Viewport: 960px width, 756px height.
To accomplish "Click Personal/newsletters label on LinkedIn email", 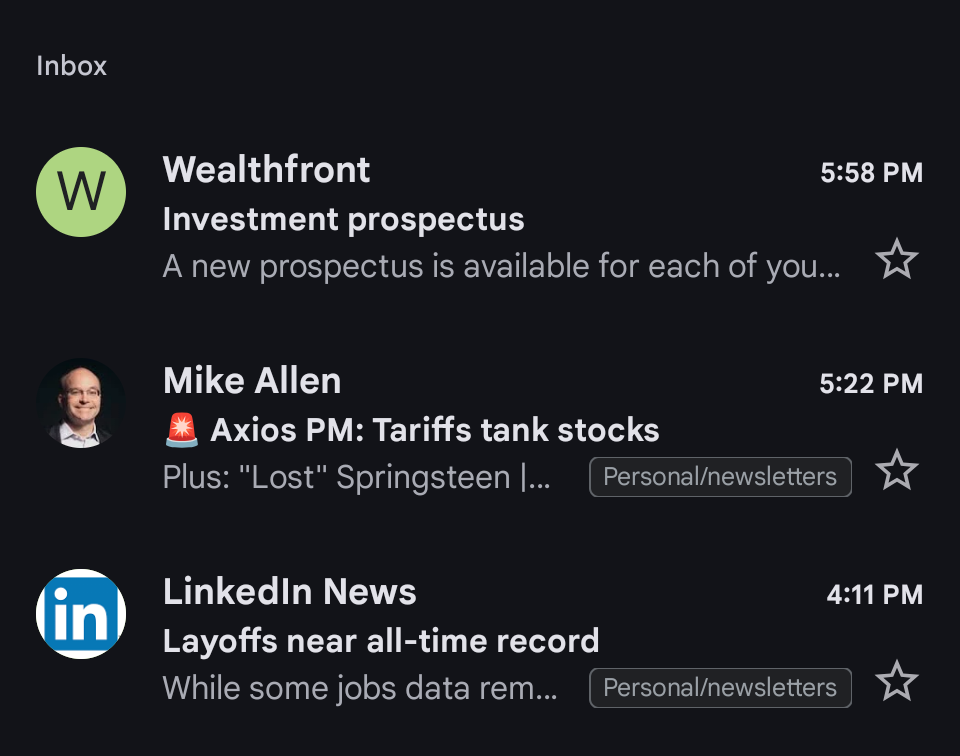I will [720, 688].
